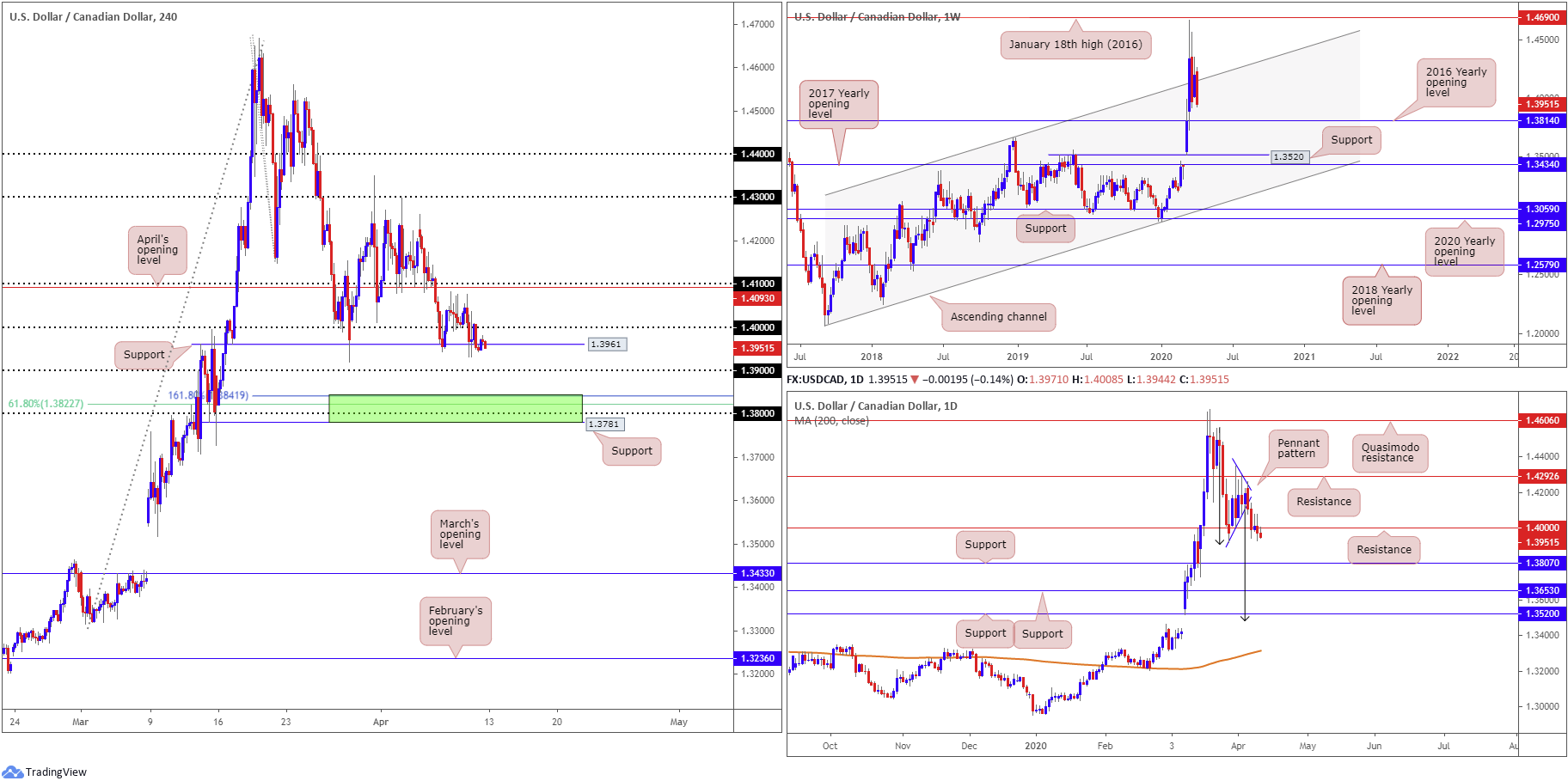Click the 1.38000 price axis label
The width and height of the screenshot is (1568, 781).
pyautogui.click(x=757, y=413)
